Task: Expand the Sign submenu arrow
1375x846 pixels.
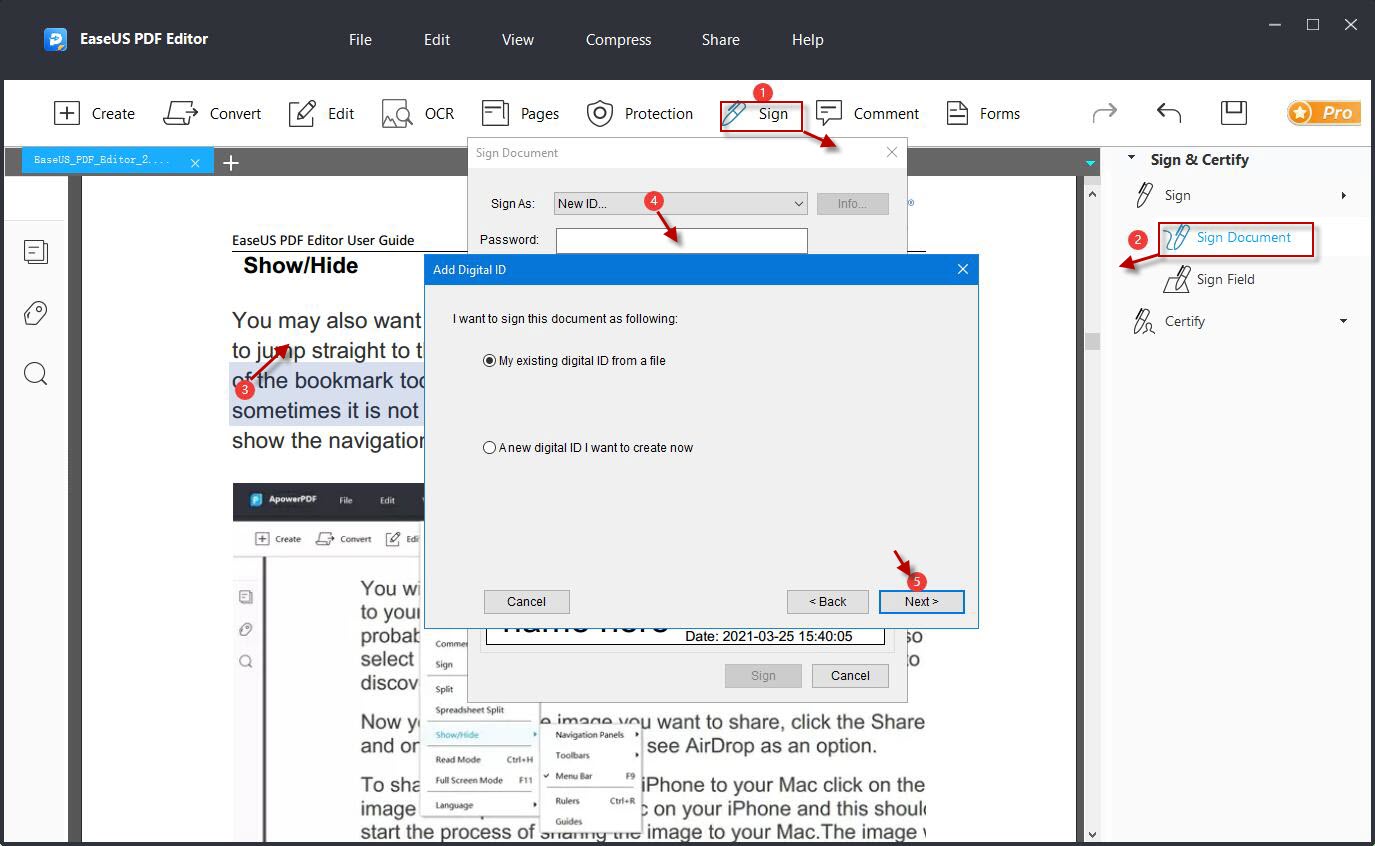Action: point(1344,195)
